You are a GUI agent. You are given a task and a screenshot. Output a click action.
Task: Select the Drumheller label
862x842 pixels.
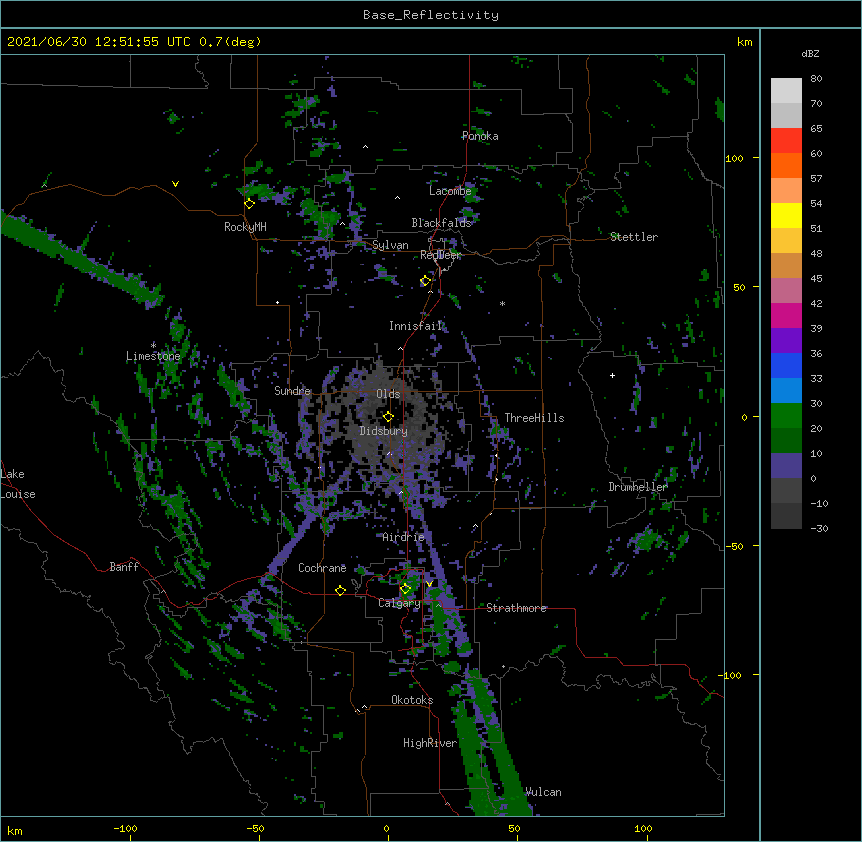click(638, 487)
